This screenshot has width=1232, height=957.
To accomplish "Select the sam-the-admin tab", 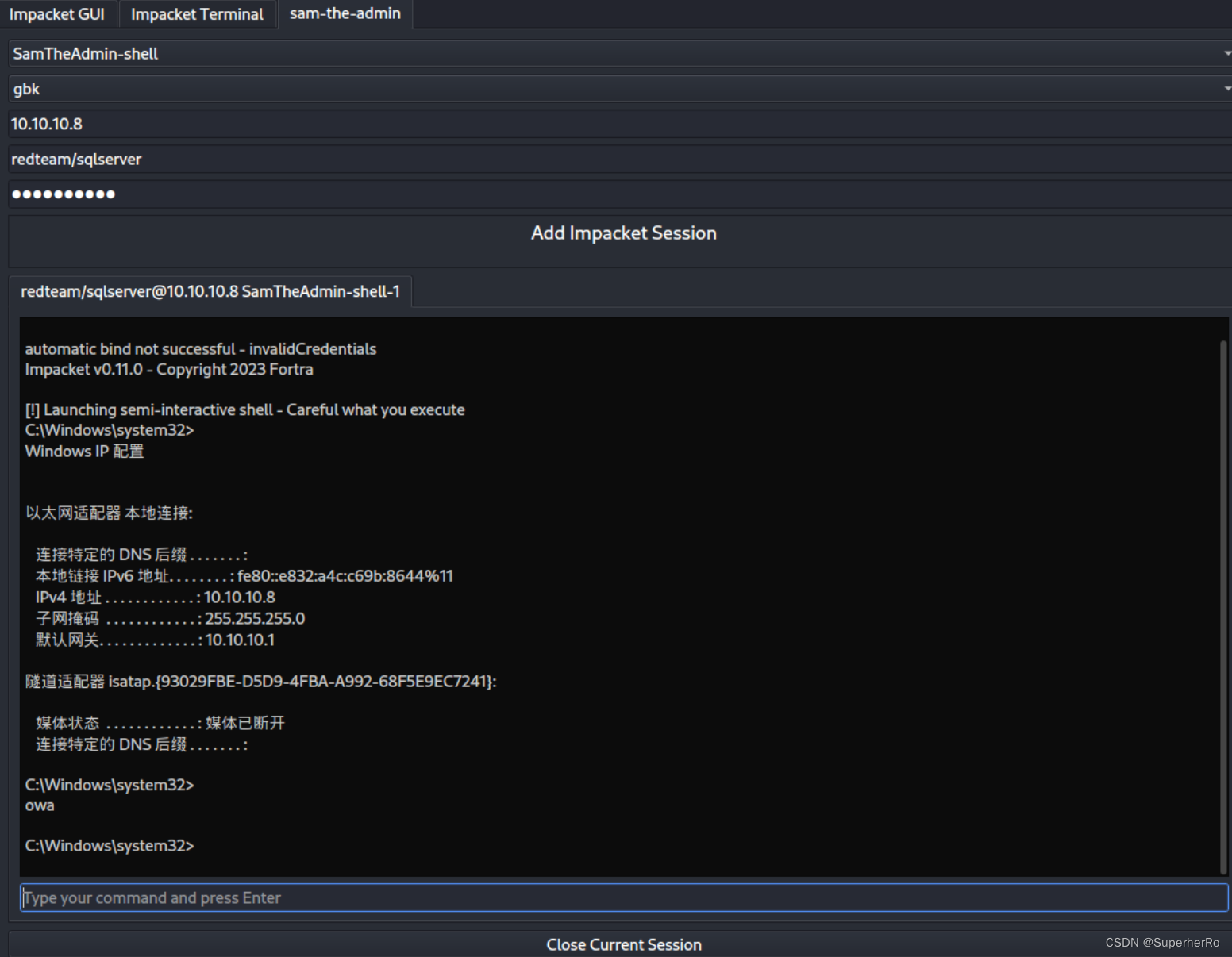I will pyautogui.click(x=345, y=13).
